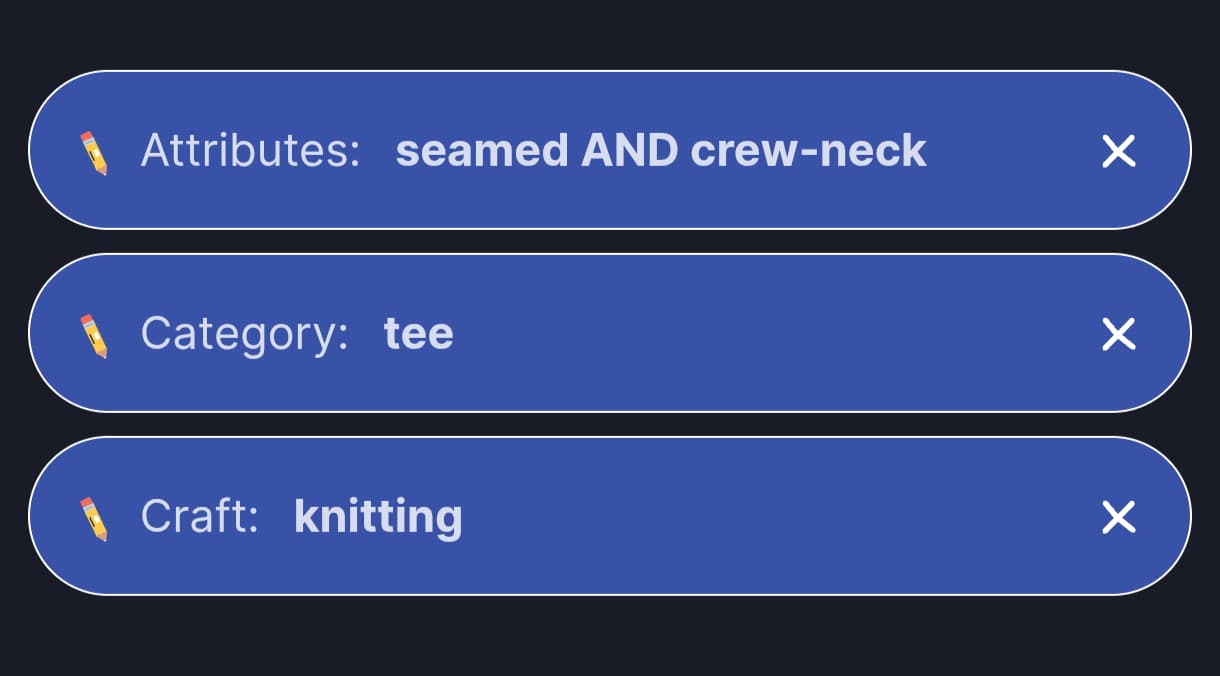Viewport: 1220px width, 676px height.
Task: Click the 'crew-neck' attribute value
Action: (808, 151)
